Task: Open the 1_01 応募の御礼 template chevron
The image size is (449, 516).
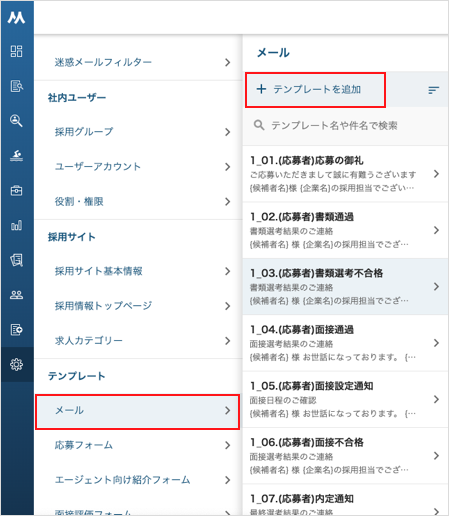Action: click(x=436, y=174)
